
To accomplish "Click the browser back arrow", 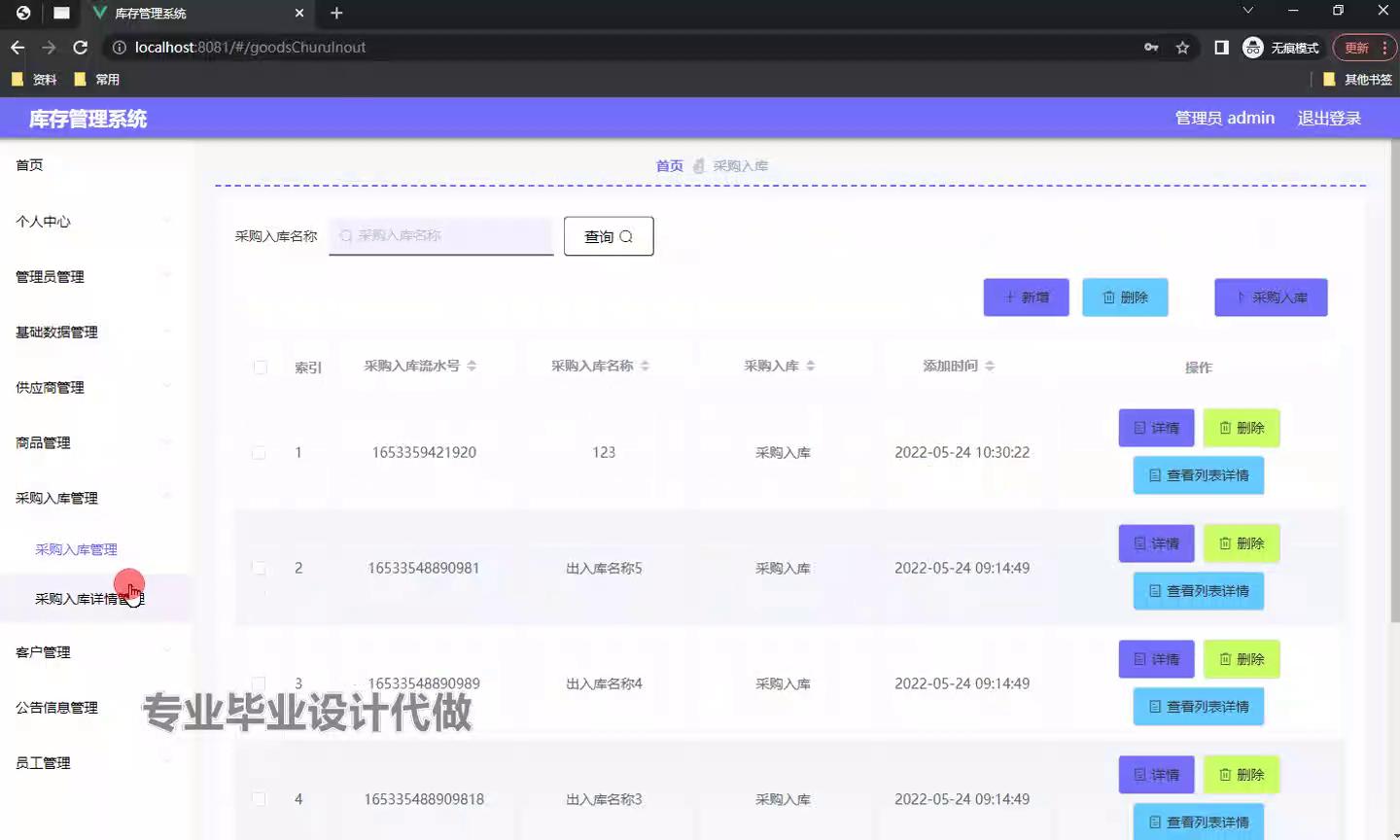I will pyautogui.click(x=17, y=48).
